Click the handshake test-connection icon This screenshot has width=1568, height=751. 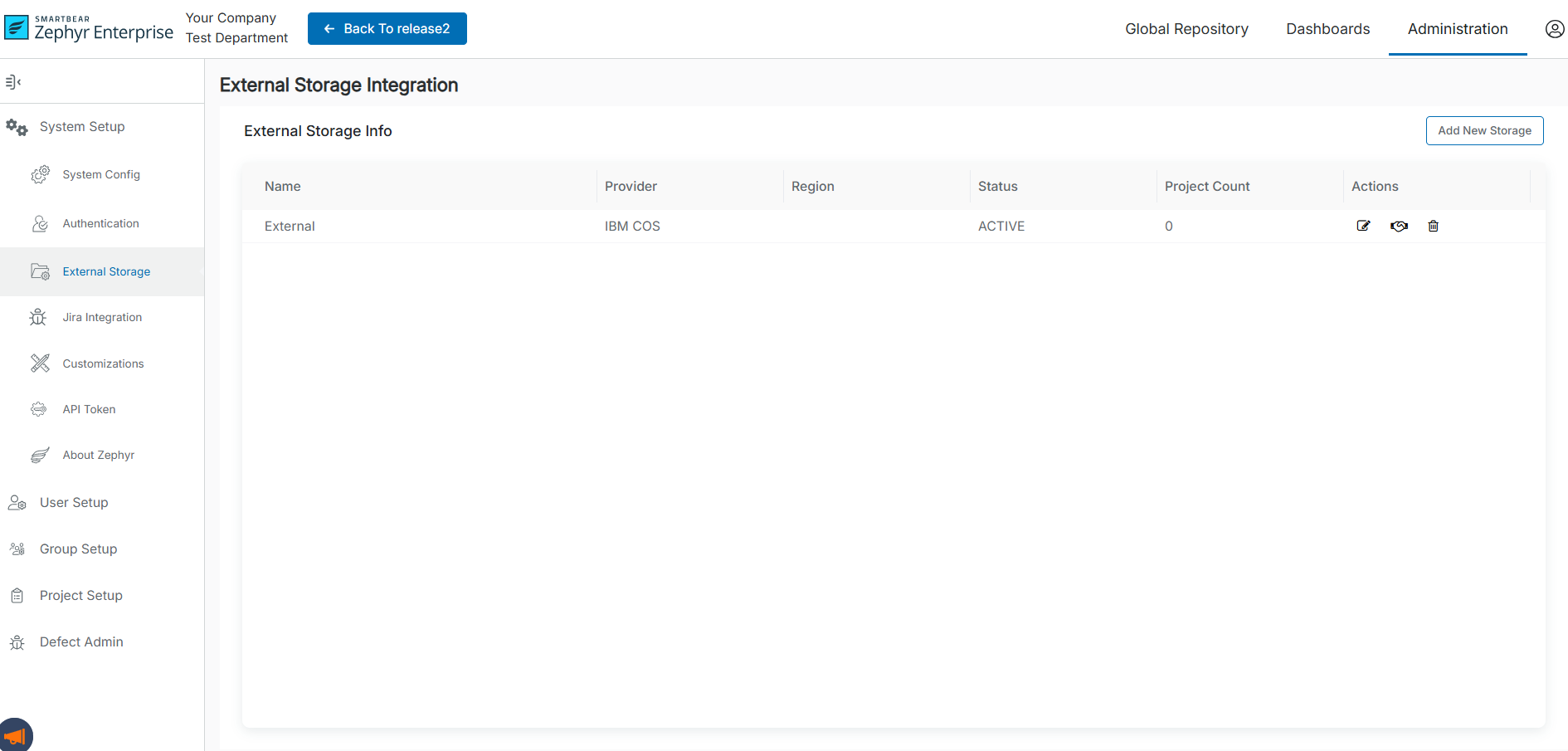coord(1399,226)
